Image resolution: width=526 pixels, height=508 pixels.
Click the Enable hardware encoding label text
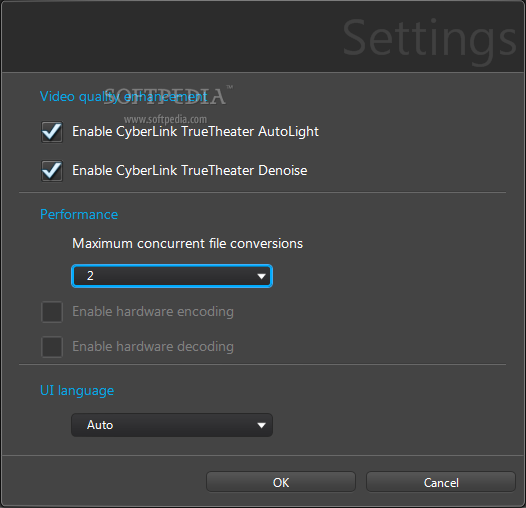click(153, 312)
